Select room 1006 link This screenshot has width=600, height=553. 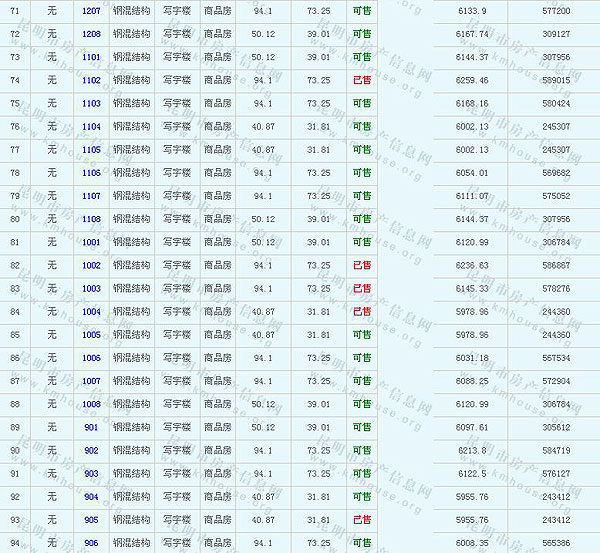coord(91,358)
